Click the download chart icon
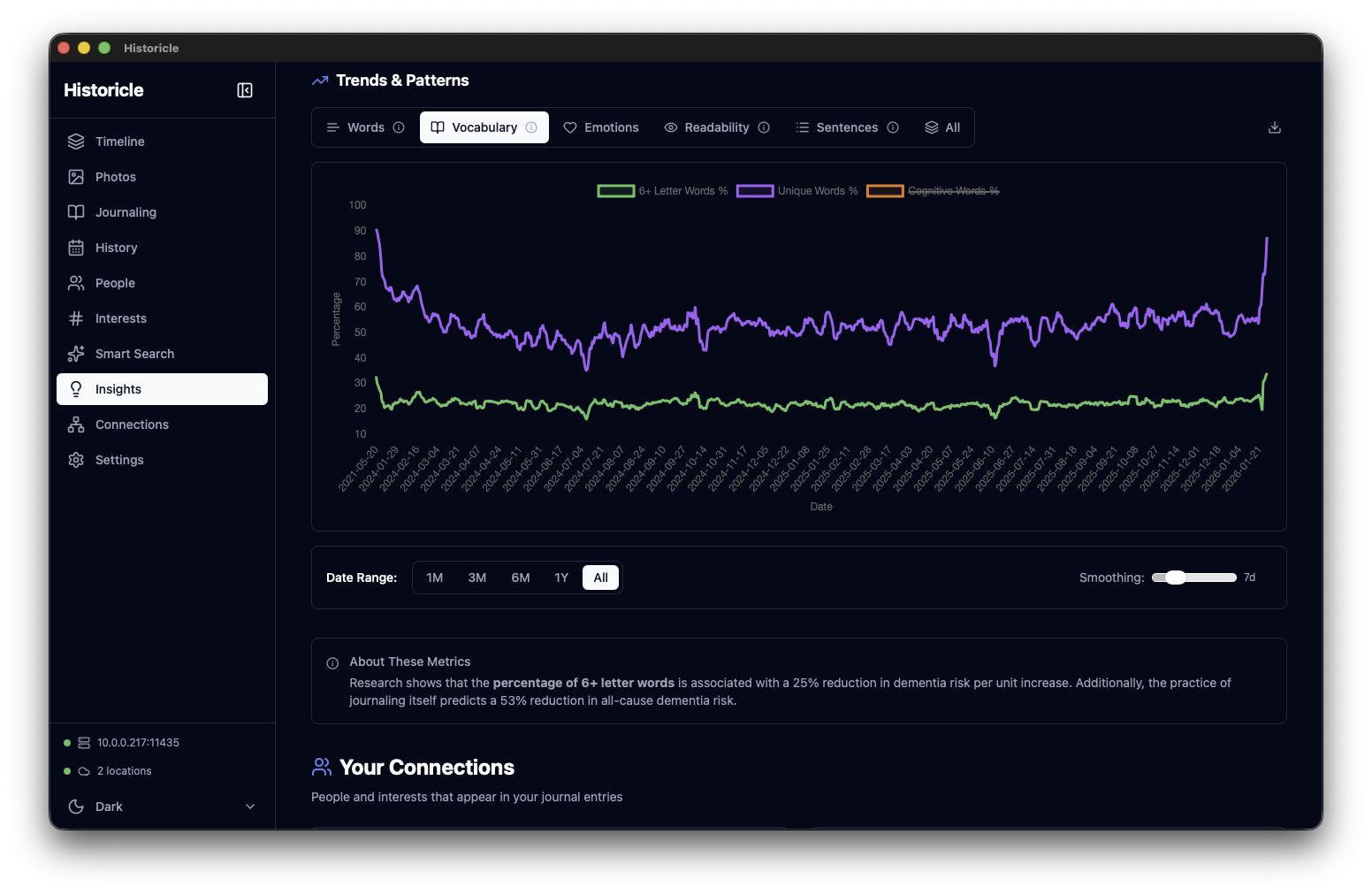The width and height of the screenshot is (1372, 895). point(1274,127)
